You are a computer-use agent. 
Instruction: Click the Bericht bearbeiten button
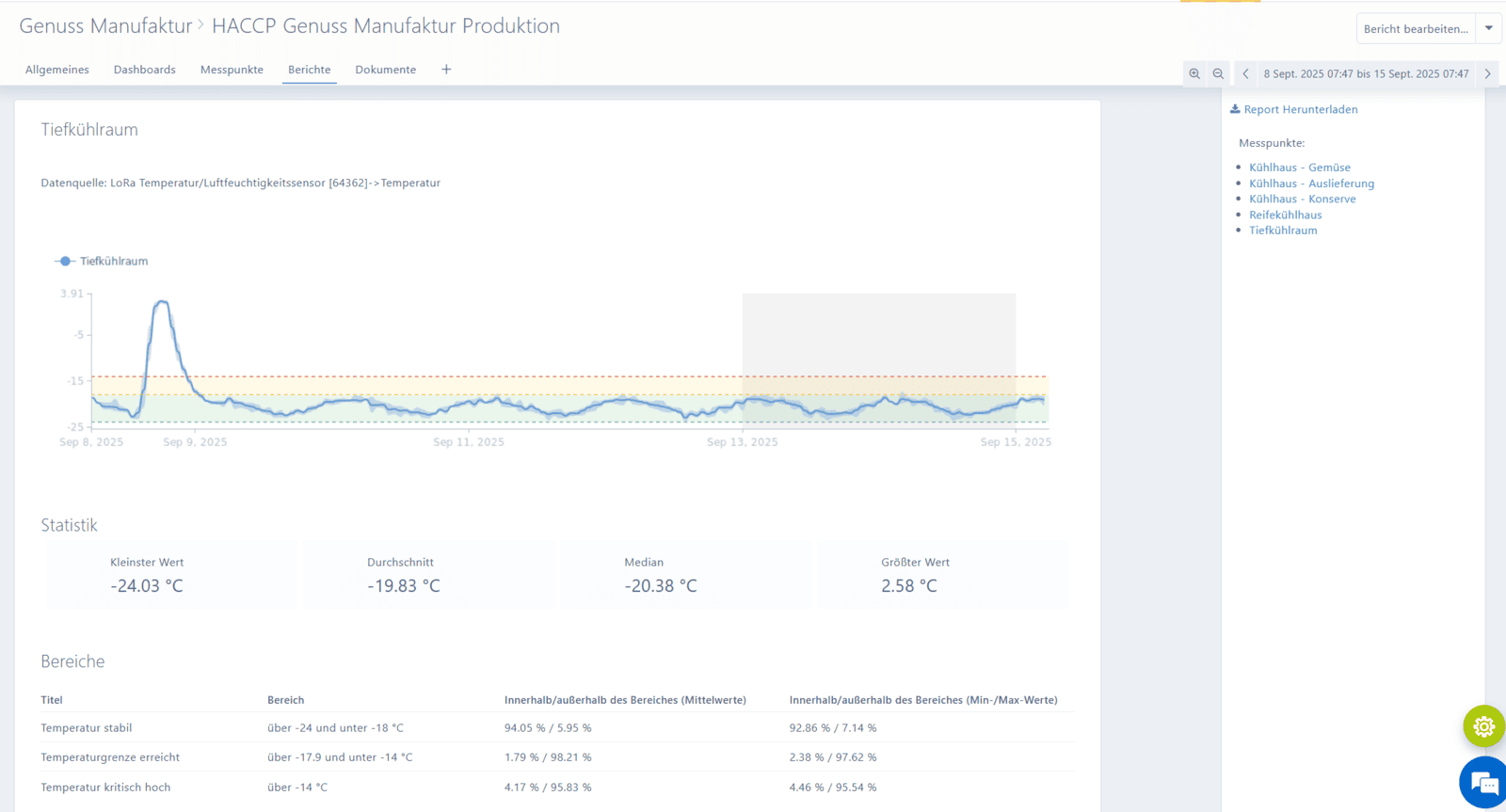tap(1415, 28)
